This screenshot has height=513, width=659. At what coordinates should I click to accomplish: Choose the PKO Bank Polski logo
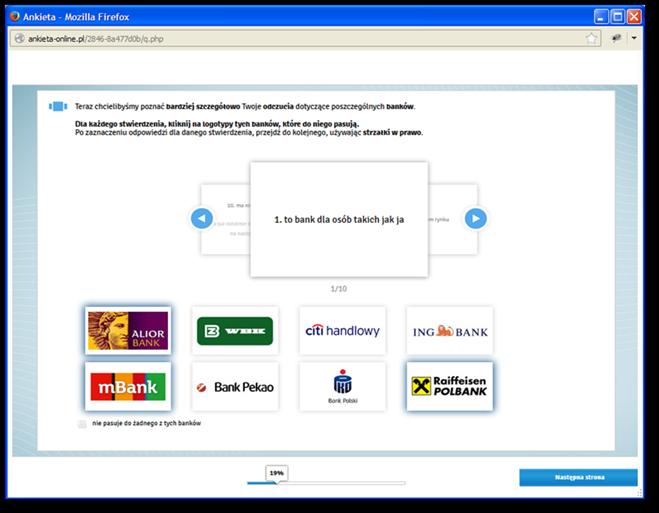pyautogui.click(x=343, y=387)
